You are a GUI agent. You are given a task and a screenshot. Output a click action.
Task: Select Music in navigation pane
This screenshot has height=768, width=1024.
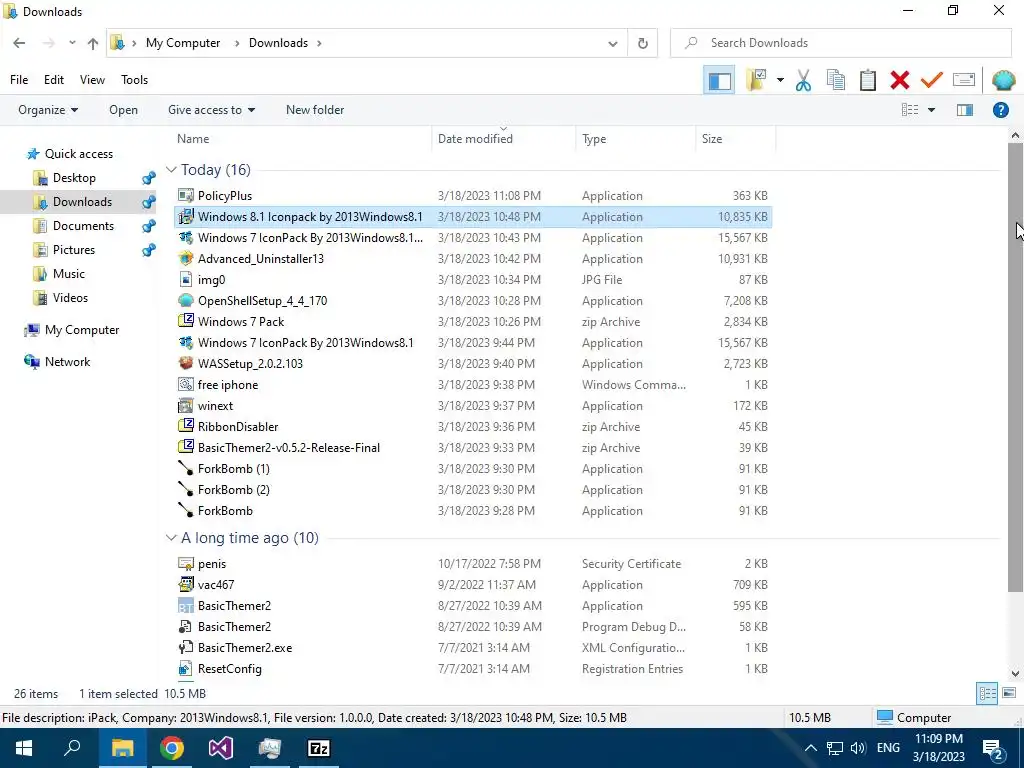(69, 274)
